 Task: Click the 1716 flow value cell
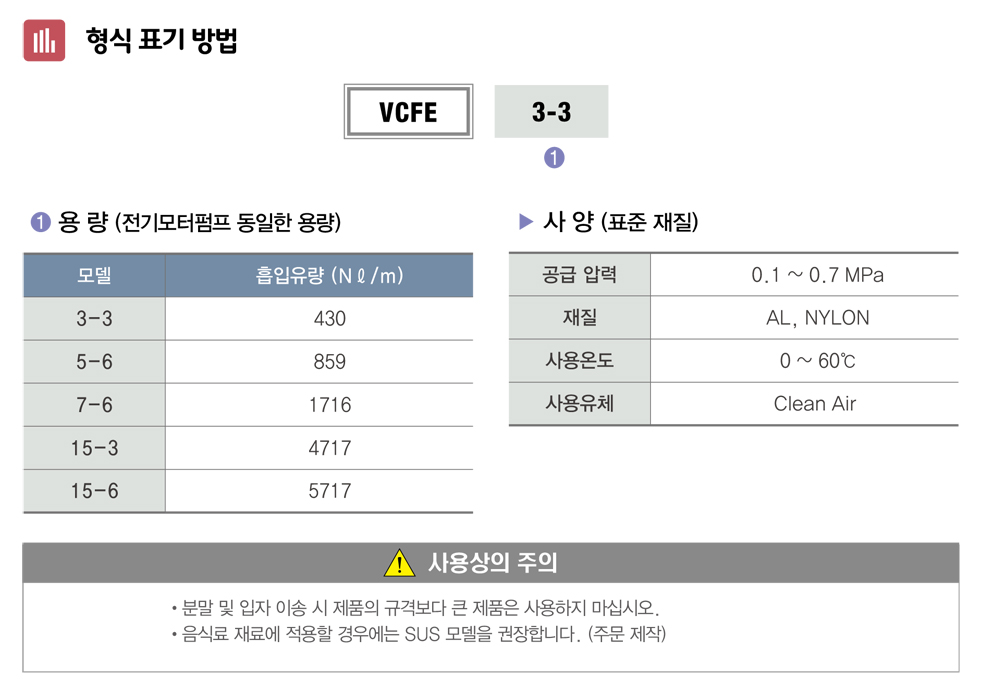coord(329,405)
